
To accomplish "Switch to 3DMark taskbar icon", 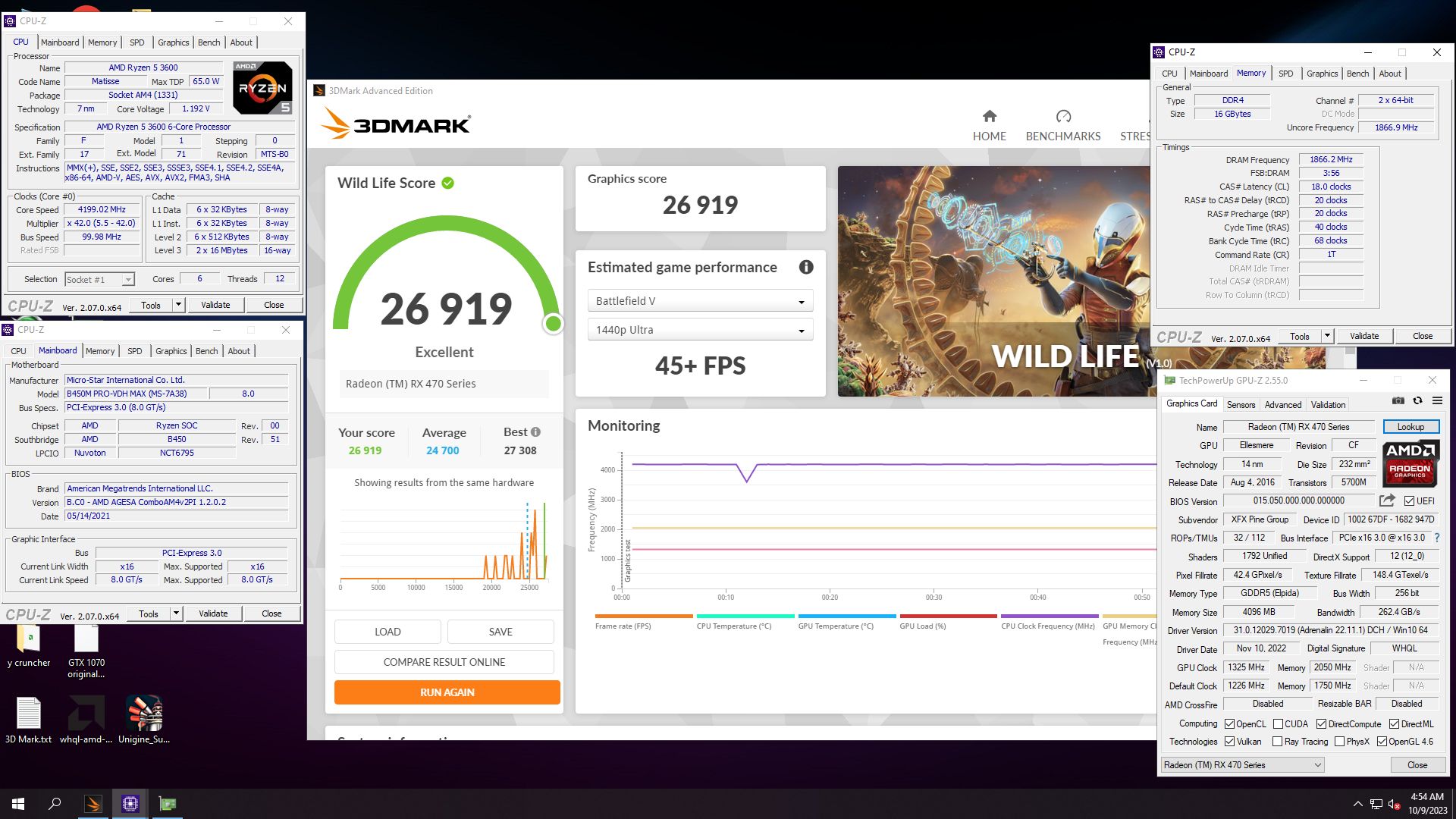I will point(93,804).
